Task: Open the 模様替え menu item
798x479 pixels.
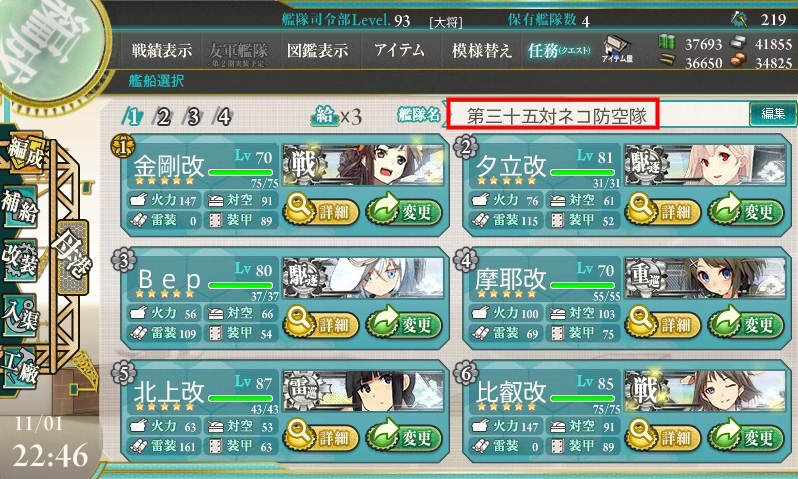Action: click(481, 50)
